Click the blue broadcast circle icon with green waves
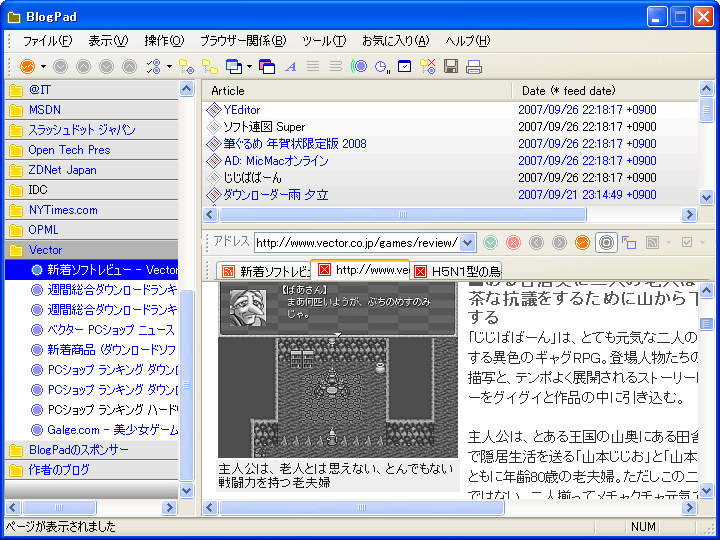720x540 pixels. click(x=359, y=67)
